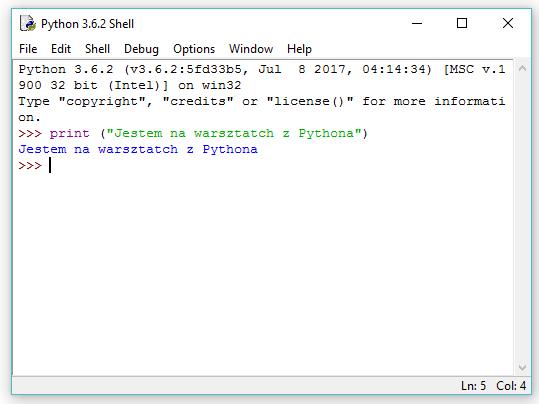
Task: Open the Shell menu
Action: (97, 49)
